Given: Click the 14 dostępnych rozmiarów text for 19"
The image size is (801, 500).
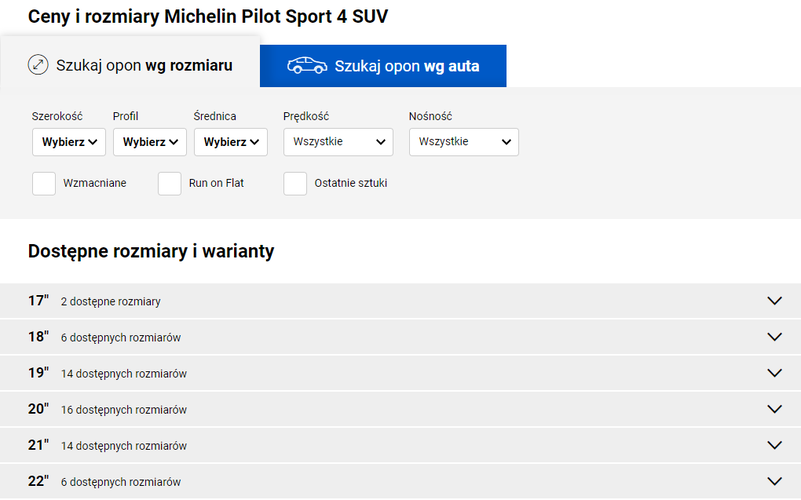Looking at the screenshot, I should 124,374.
